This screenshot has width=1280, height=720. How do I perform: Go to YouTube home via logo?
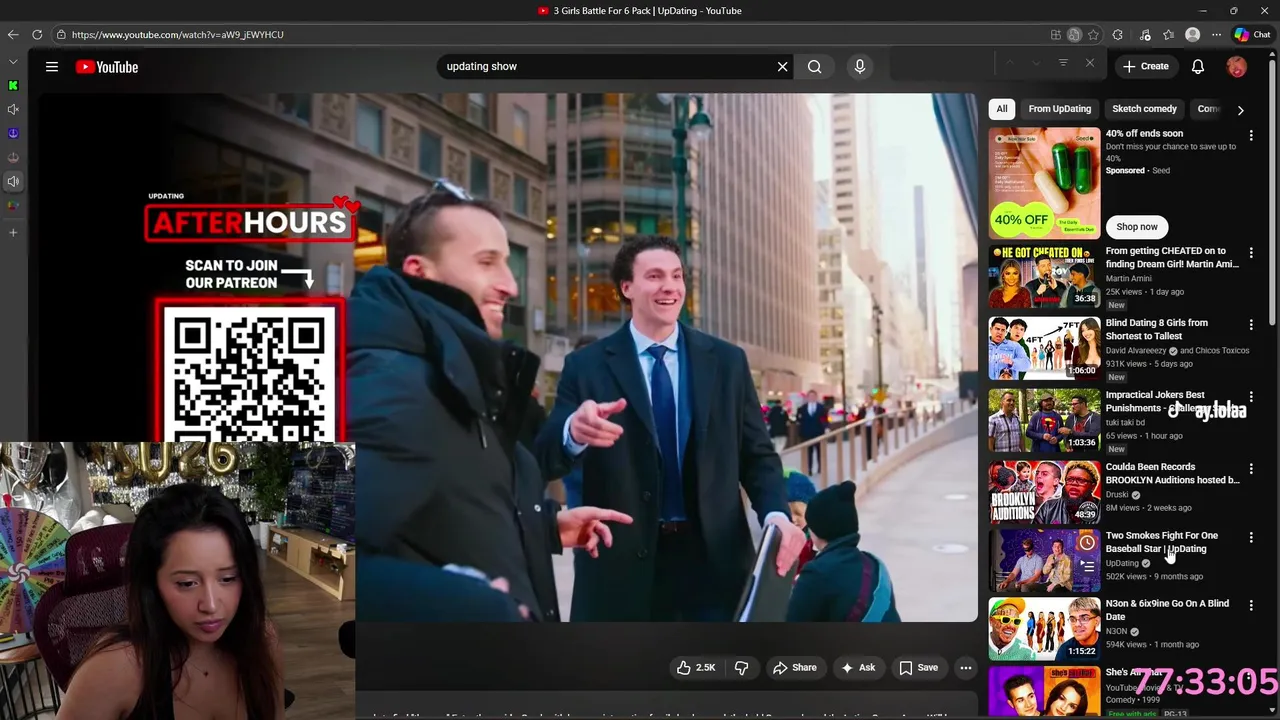pyautogui.click(x=107, y=67)
